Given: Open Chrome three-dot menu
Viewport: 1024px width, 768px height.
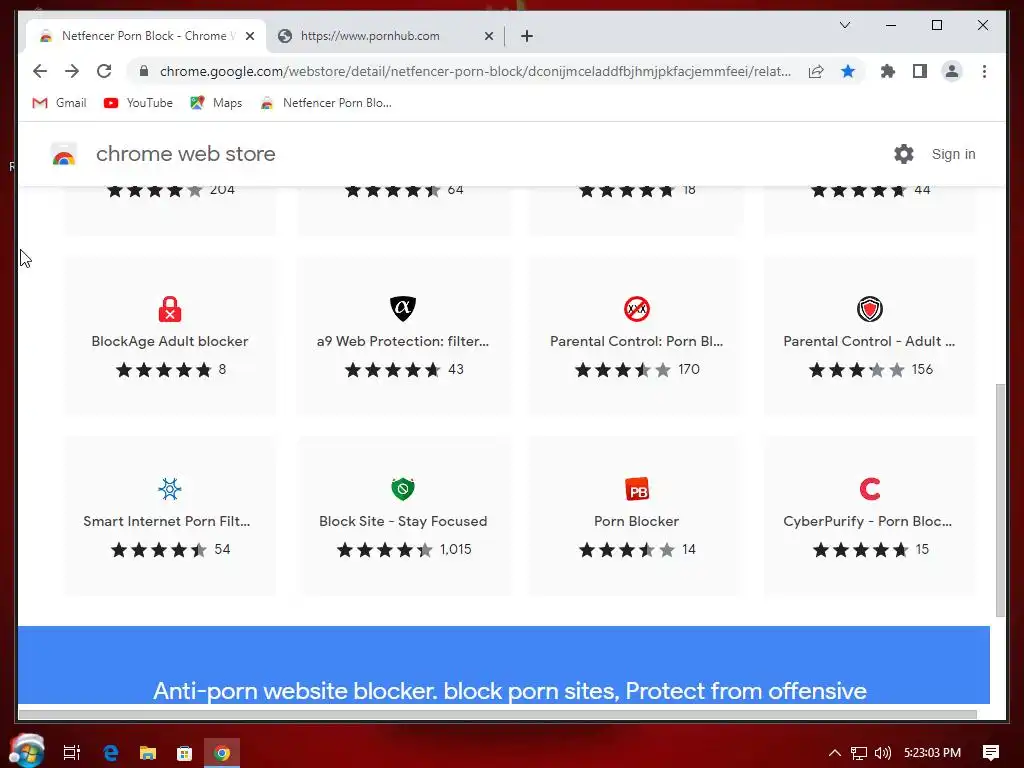Looking at the screenshot, I should [x=984, y=71].
